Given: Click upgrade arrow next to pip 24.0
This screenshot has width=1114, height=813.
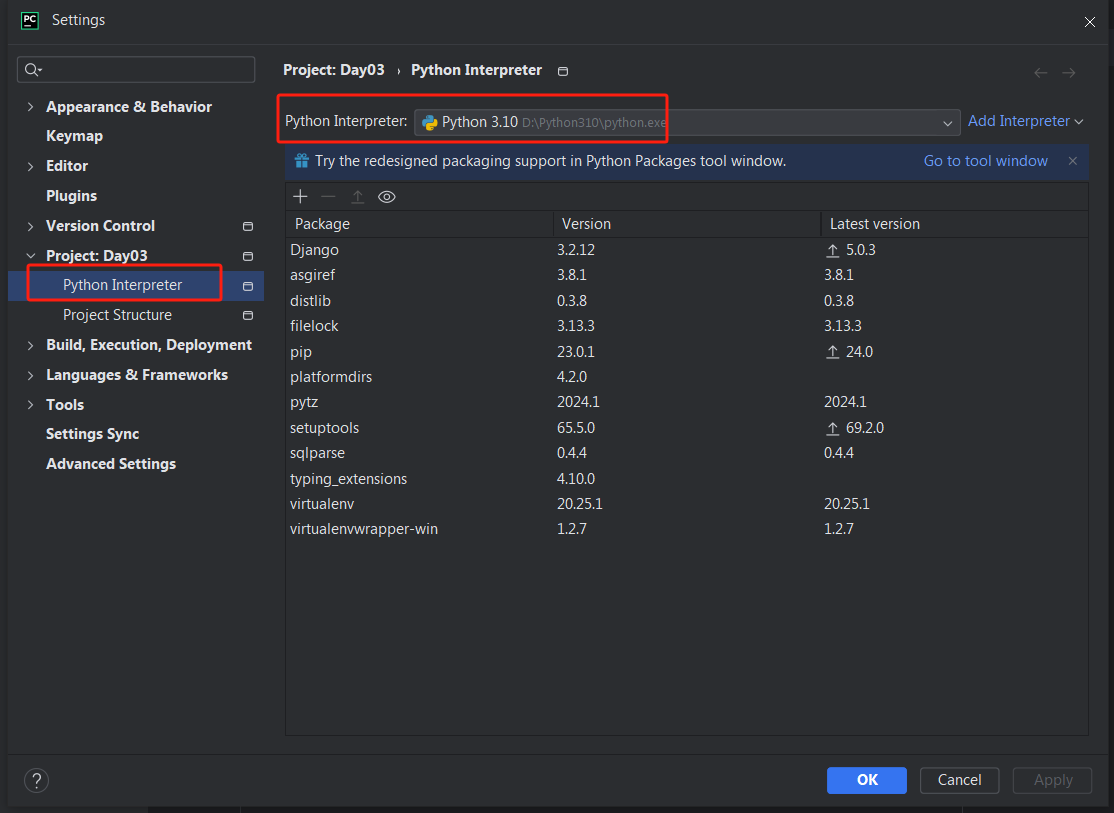Looking at the screenshot, I should tap(833, 352).
